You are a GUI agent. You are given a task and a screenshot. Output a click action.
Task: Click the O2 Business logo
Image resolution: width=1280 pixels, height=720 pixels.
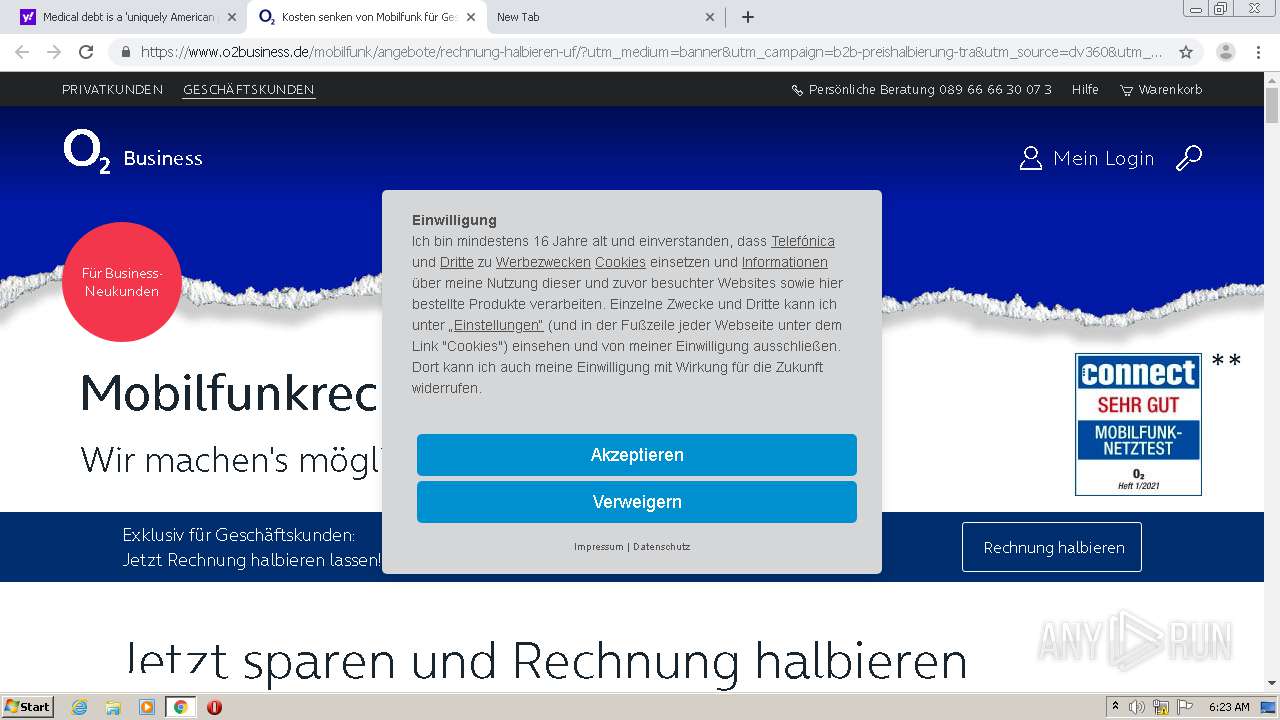[x=133, y=153]
